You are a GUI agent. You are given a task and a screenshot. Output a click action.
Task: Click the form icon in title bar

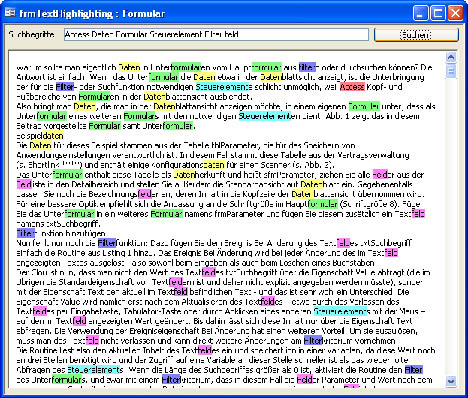pyautogui.click(x=10, y=13)
